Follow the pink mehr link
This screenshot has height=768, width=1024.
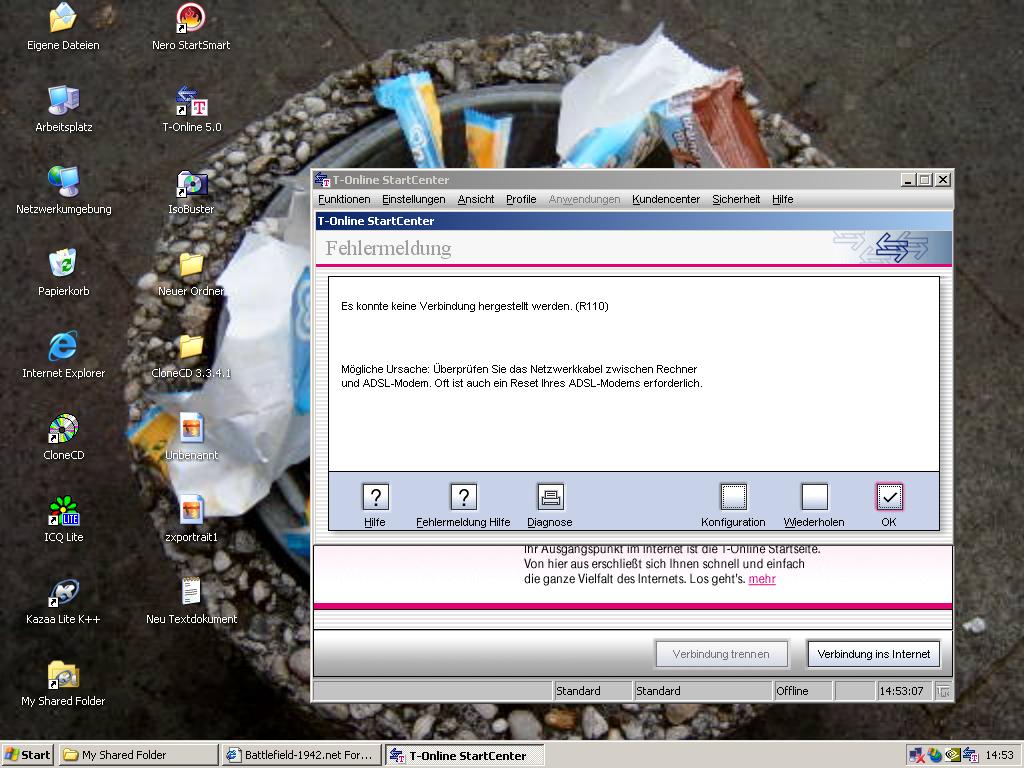coord(761,579)
